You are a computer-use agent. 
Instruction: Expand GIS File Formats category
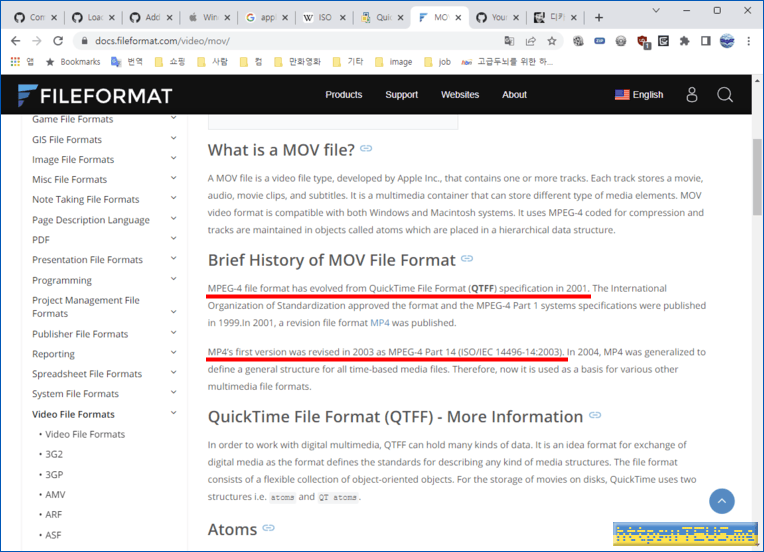pyautogui.click(x=173, y=138)
